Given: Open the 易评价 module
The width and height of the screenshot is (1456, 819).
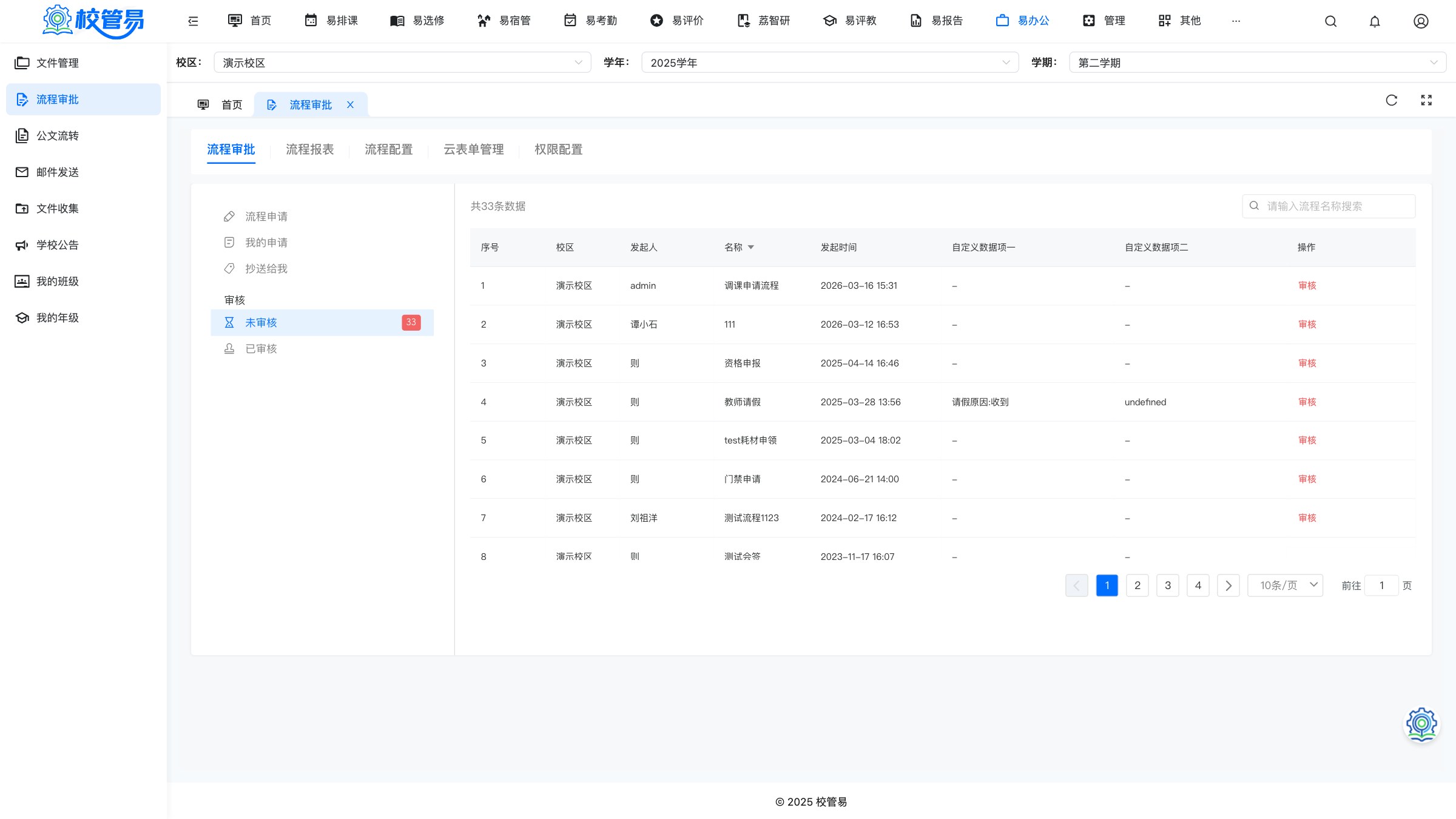Looking at the screenshot, I should click(676, 21).
